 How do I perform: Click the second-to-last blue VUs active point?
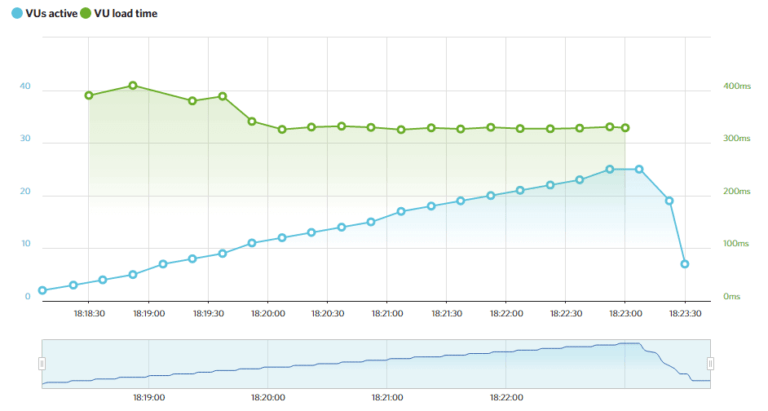669,201
